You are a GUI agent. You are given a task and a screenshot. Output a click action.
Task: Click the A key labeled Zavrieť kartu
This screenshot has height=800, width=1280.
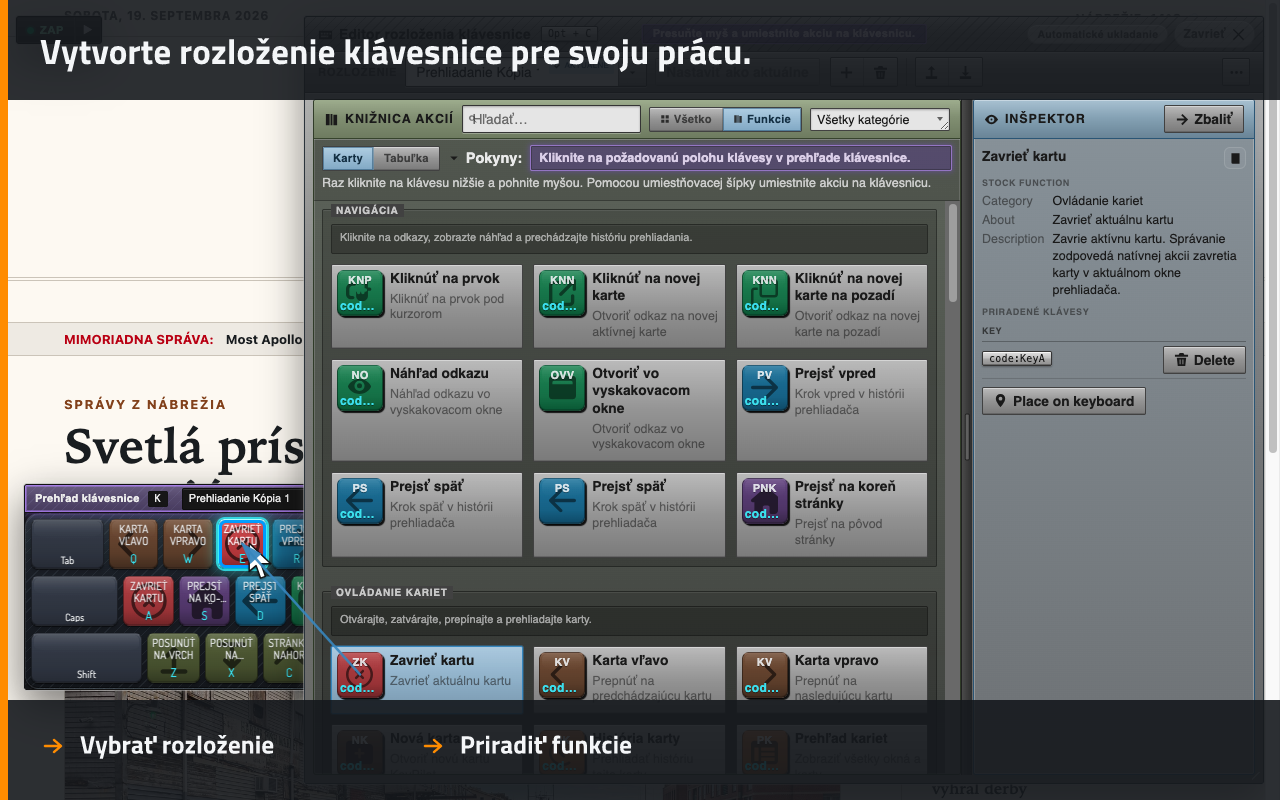coord(148,601)
